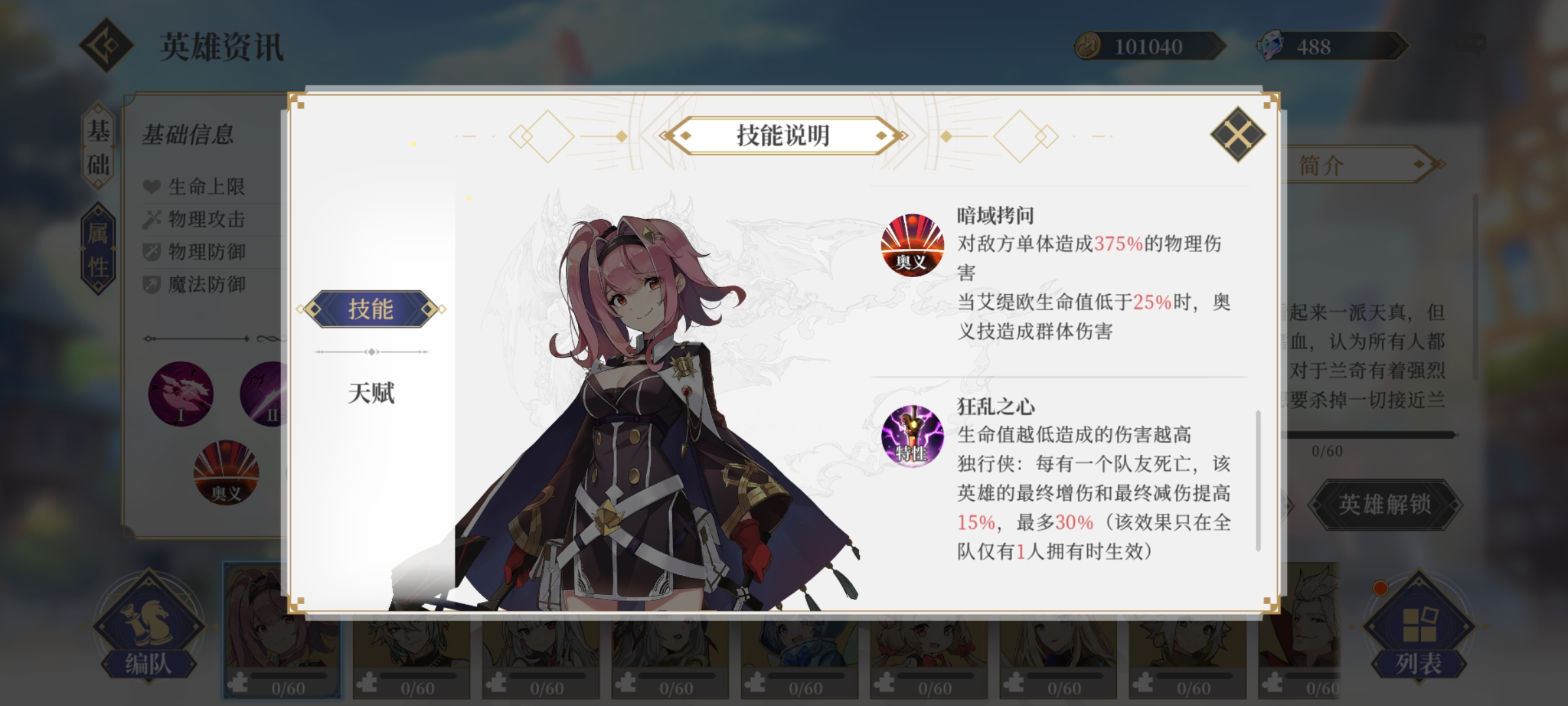Click the skill list scrollbar
Image resolution: width=1568 pixels, height=706 pixels.
click(1258, 480)
